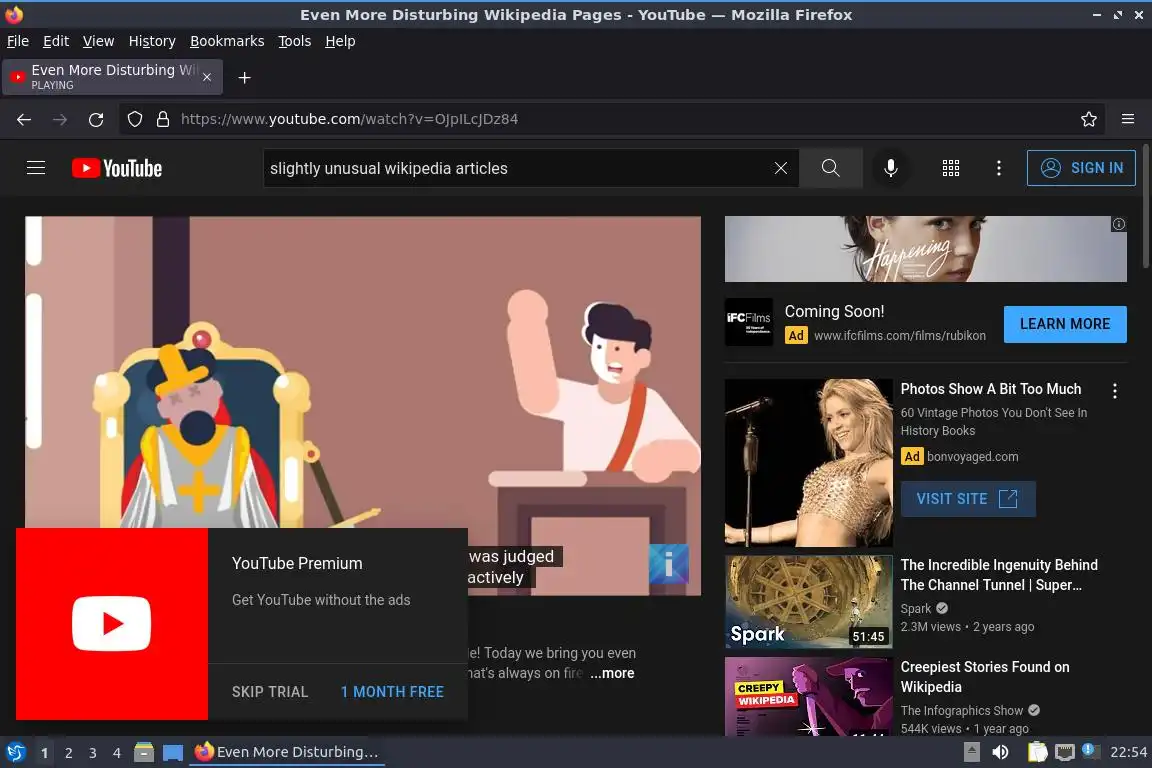Open the tracking protection shield

coord(134,119)
